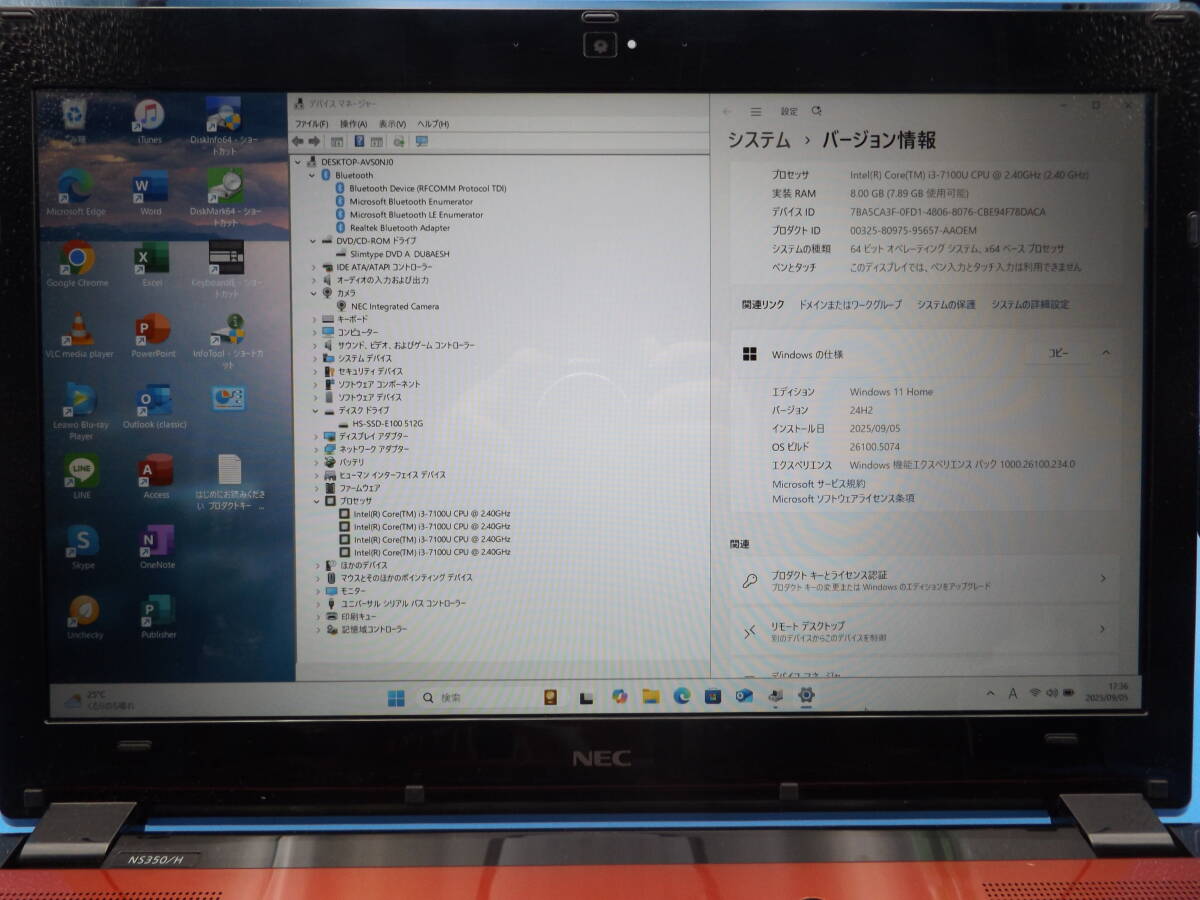Open File Explorer from the taskbar
Image resolution: width=1200 pixels, height=900 pixels.
[x=651, y=696]
